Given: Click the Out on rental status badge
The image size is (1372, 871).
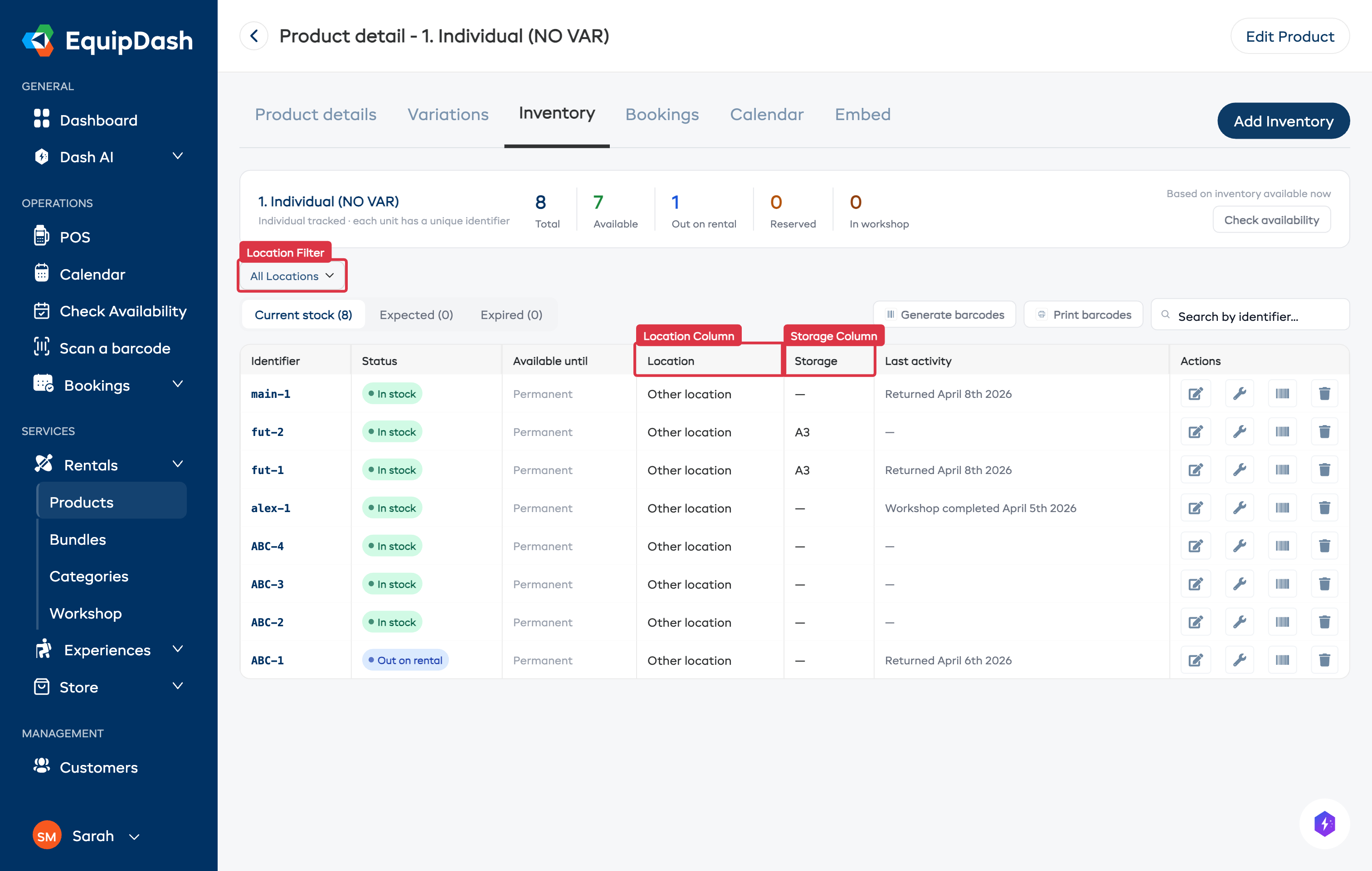Looking at the screenshot, I should point(405,660).
